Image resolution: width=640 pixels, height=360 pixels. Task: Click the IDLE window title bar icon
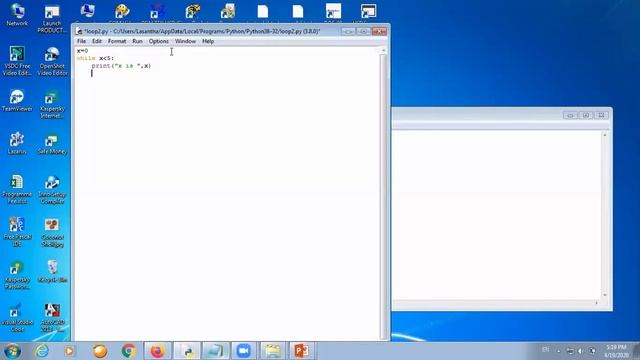(x=79, y=31)
